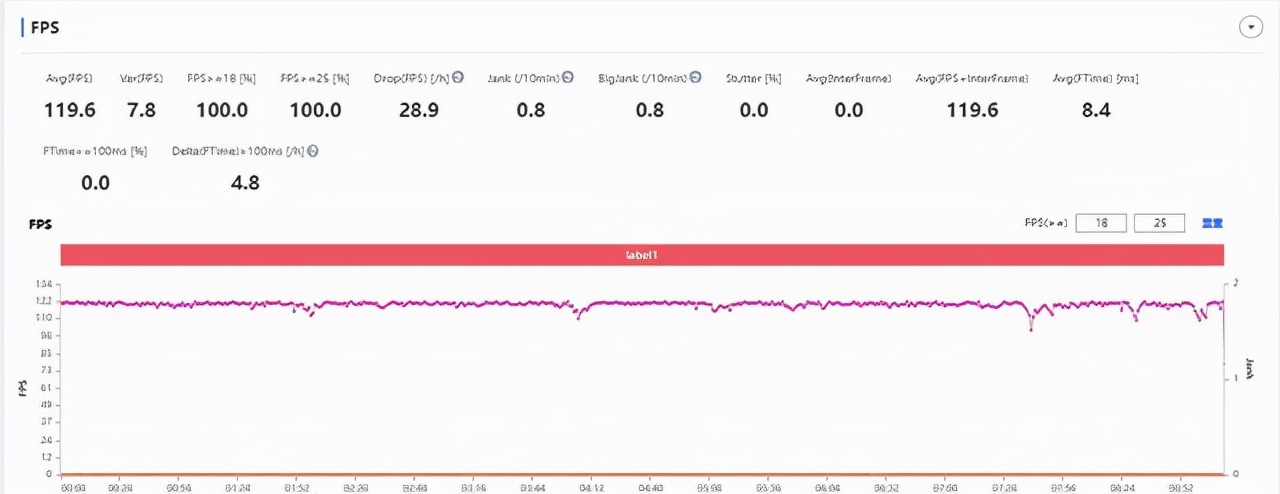Image resolution: width=1280 pixels, height=494 pixels.
Task: Click the Var(FPS) value 7.8
Action: (141, 110)
